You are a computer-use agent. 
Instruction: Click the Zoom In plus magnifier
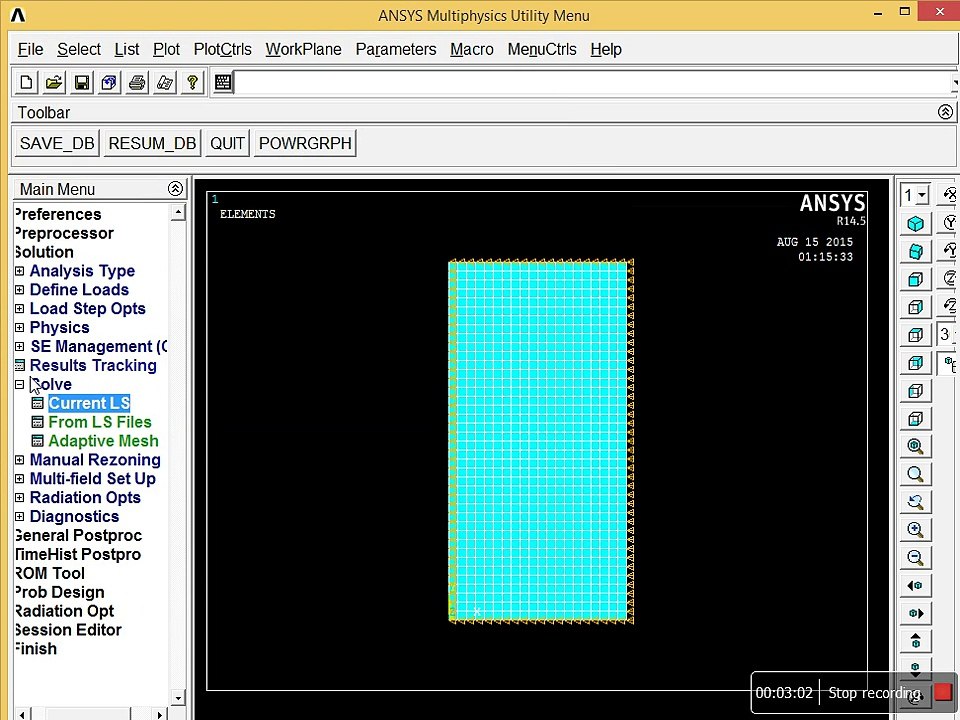pyautogui.click(x=915, y=530)
